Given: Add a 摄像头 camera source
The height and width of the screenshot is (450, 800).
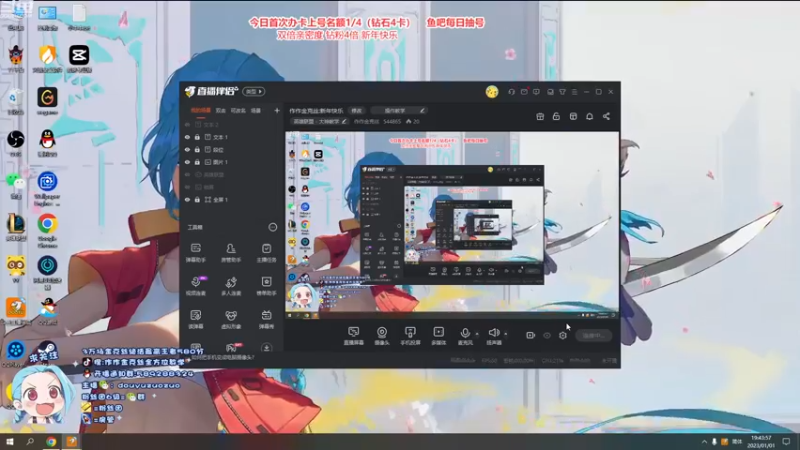Looking at the screenshot, I should coord(382,336).
